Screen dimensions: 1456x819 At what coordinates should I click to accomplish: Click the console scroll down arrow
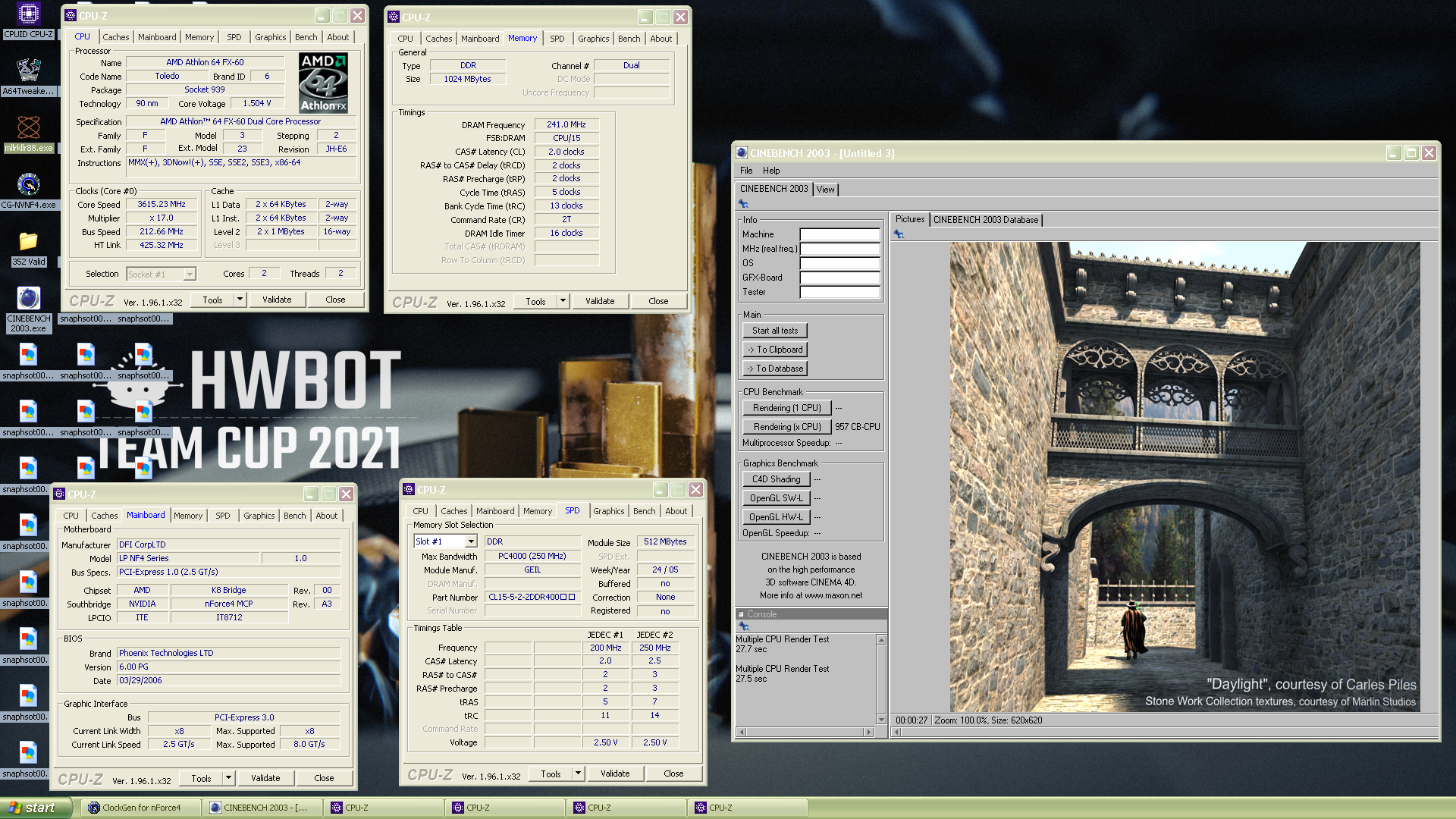(x=881, y=719)
